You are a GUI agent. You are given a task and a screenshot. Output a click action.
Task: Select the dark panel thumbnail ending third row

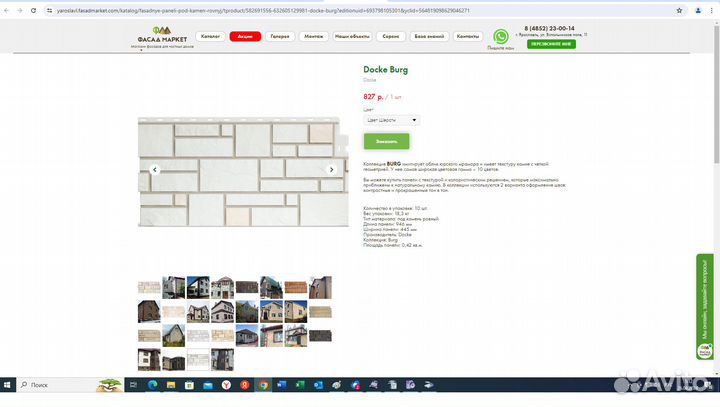pyautogui.click(x=320, y=335)
